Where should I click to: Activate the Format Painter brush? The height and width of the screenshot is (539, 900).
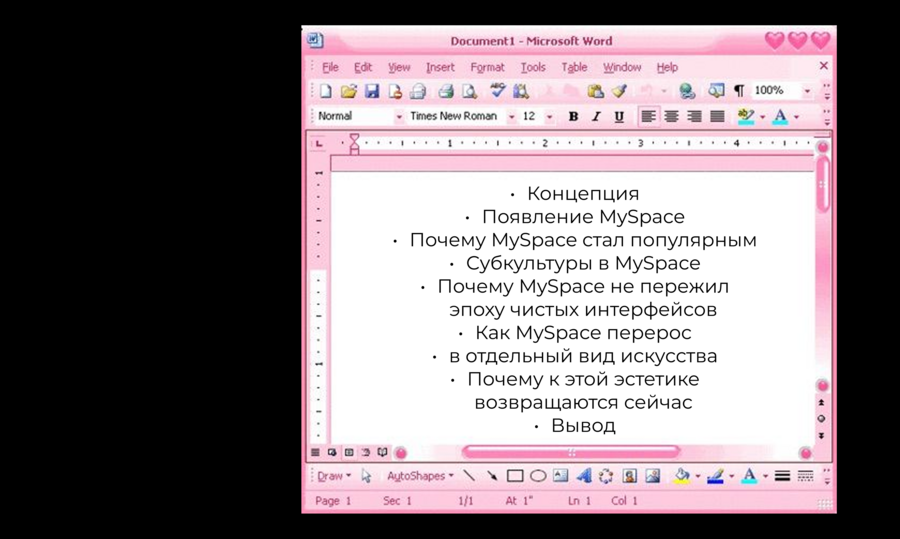click(x=619, y=91)
